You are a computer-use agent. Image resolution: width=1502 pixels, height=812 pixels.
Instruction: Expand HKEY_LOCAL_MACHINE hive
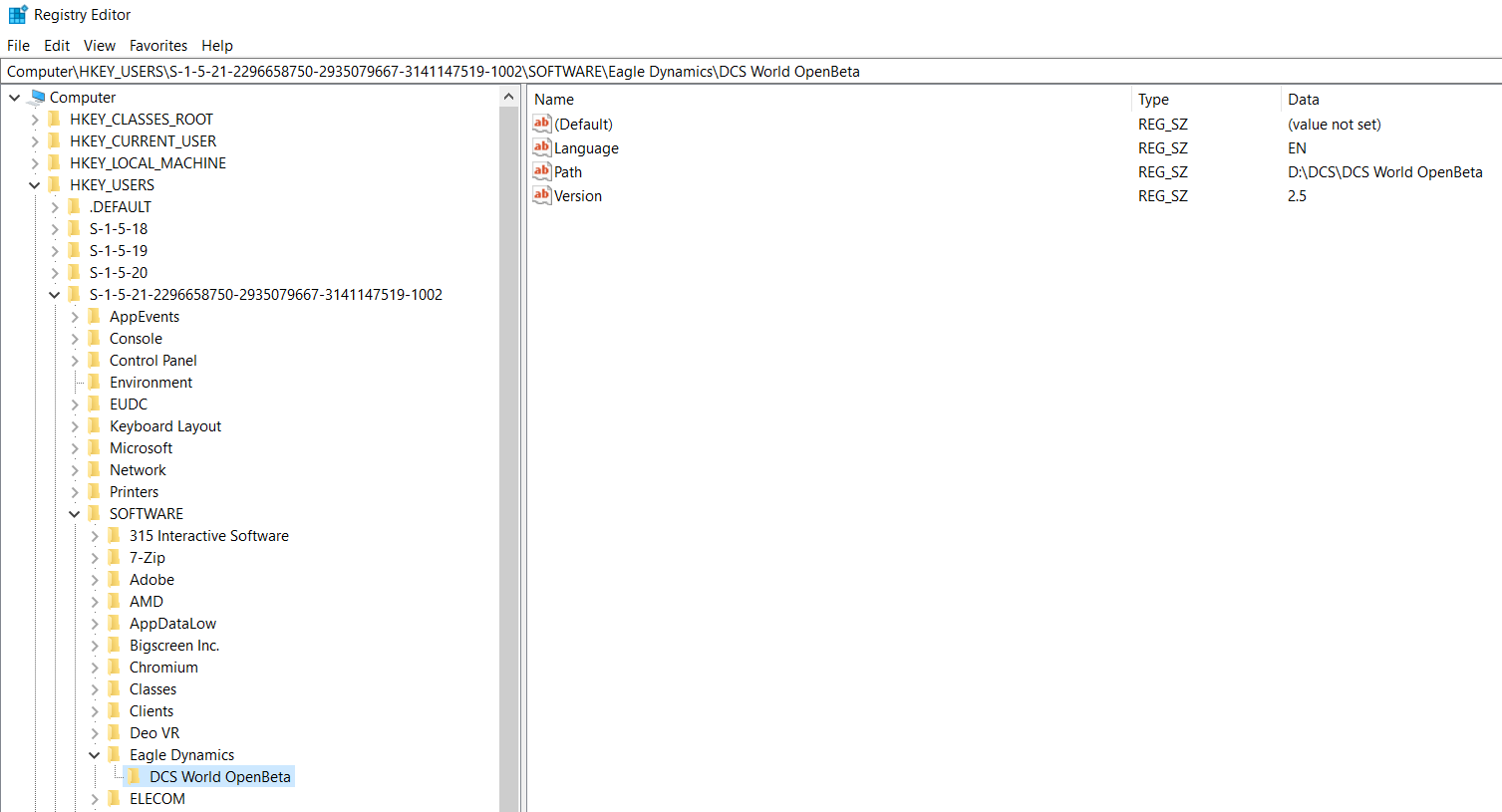click(x=35, y=163)
